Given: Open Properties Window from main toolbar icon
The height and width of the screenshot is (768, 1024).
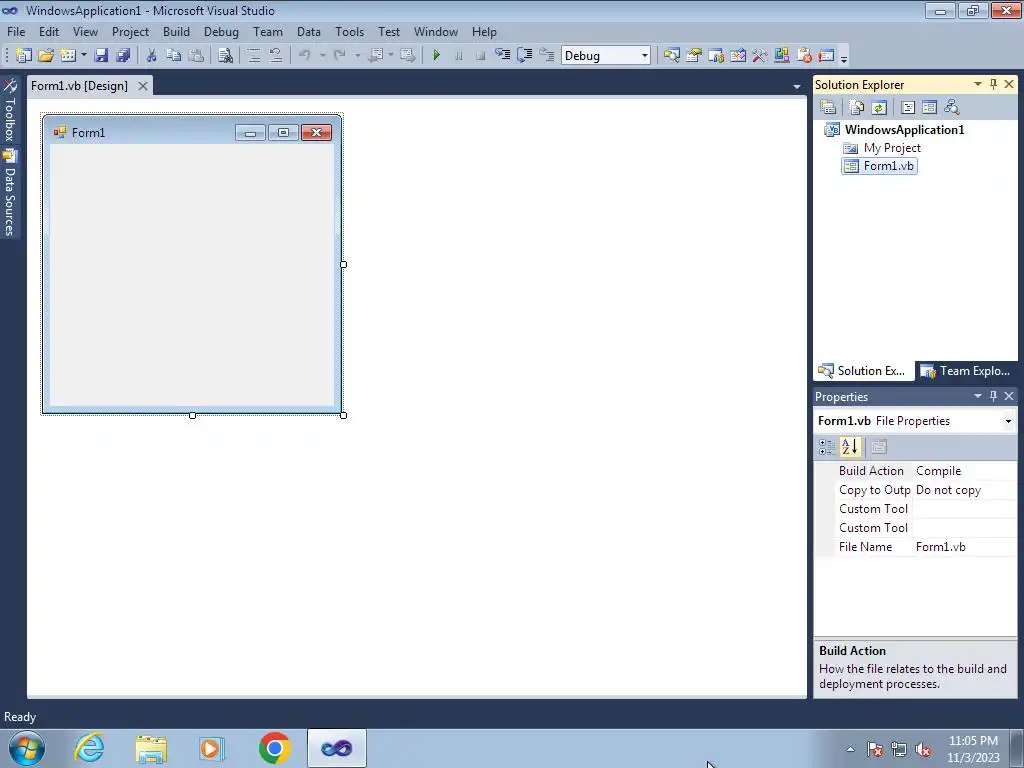Looking at the screenshot, I should tap(694, 56).
